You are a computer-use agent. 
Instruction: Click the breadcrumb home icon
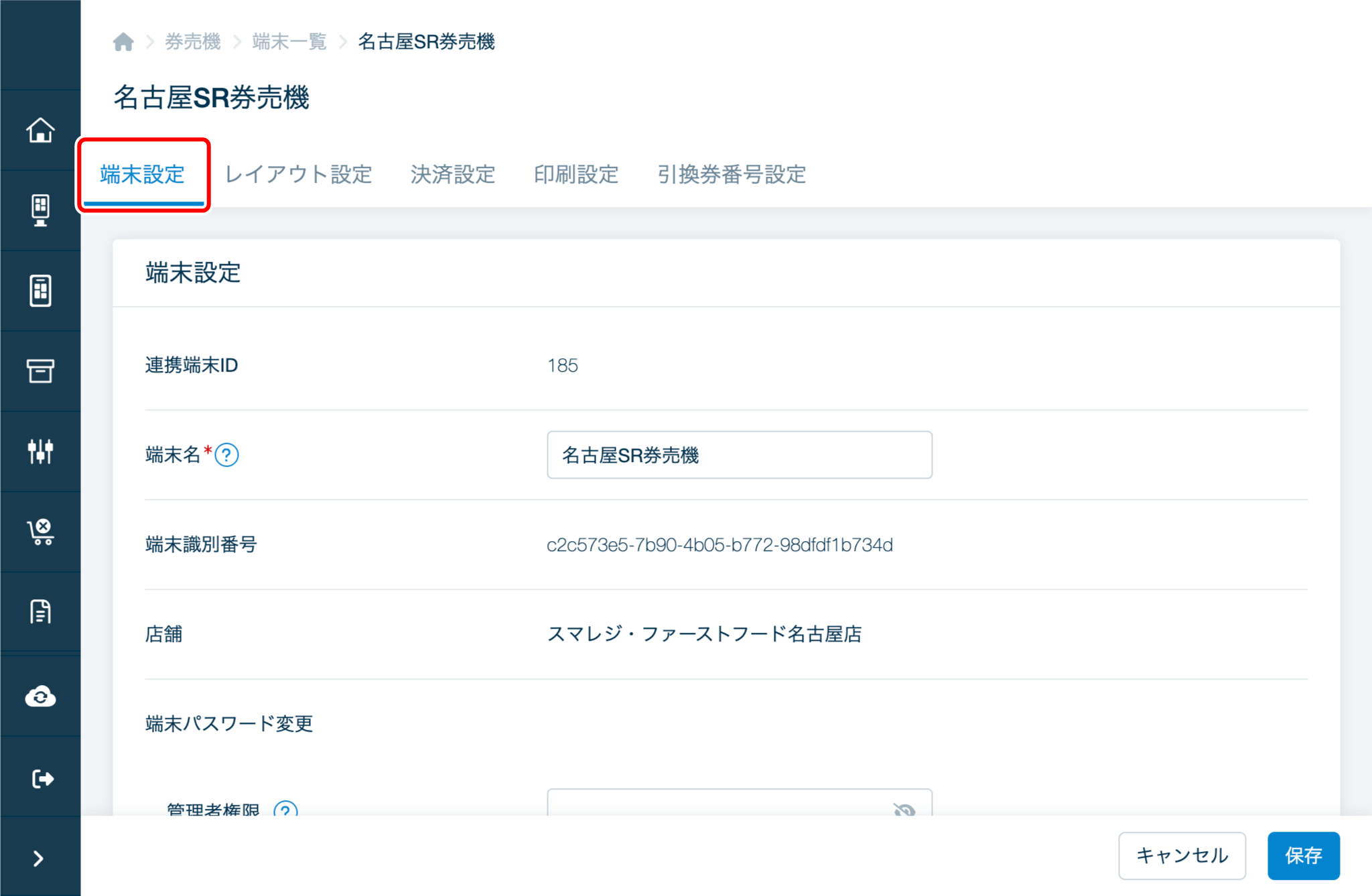(x=123, y=42)
